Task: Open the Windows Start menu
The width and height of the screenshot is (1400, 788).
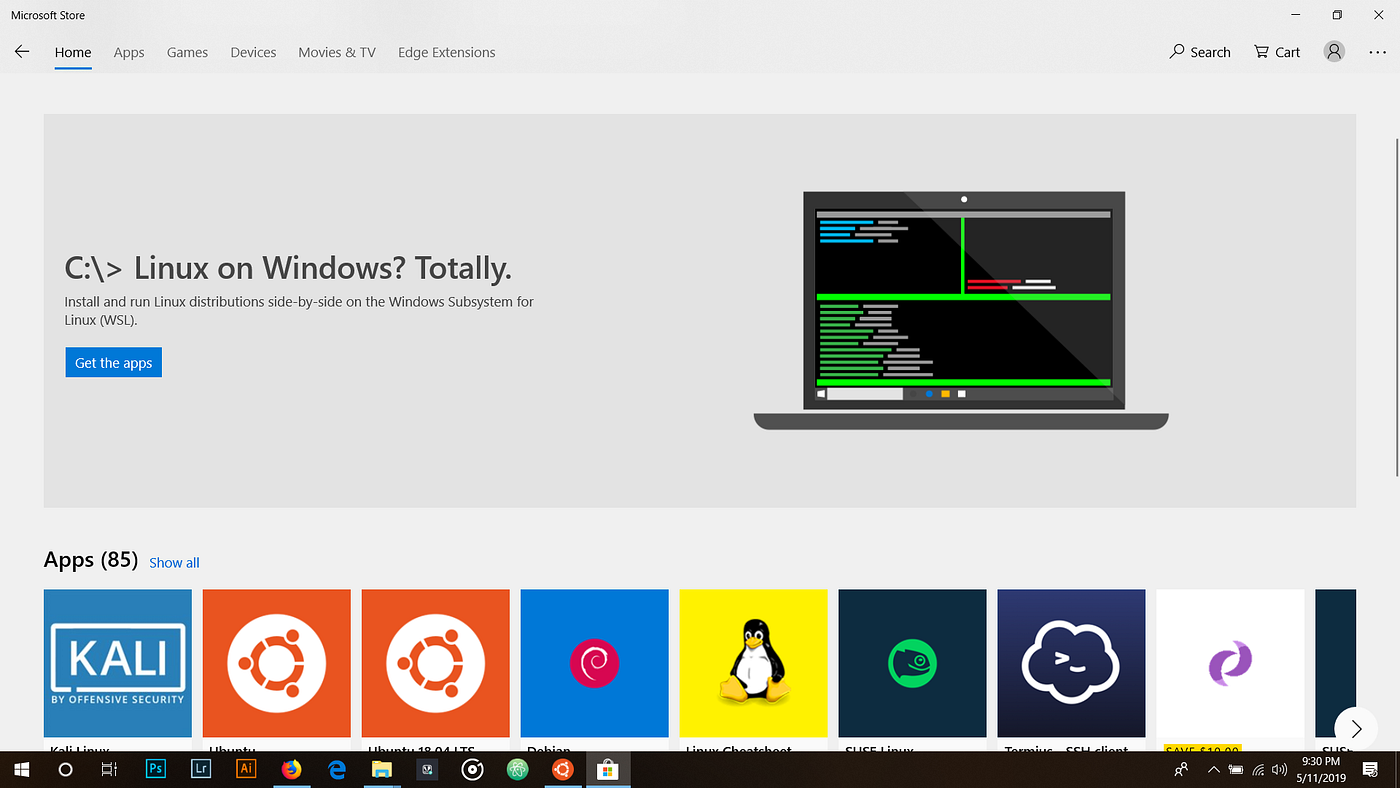Action: pyautogui.click(x=21, y=769)
